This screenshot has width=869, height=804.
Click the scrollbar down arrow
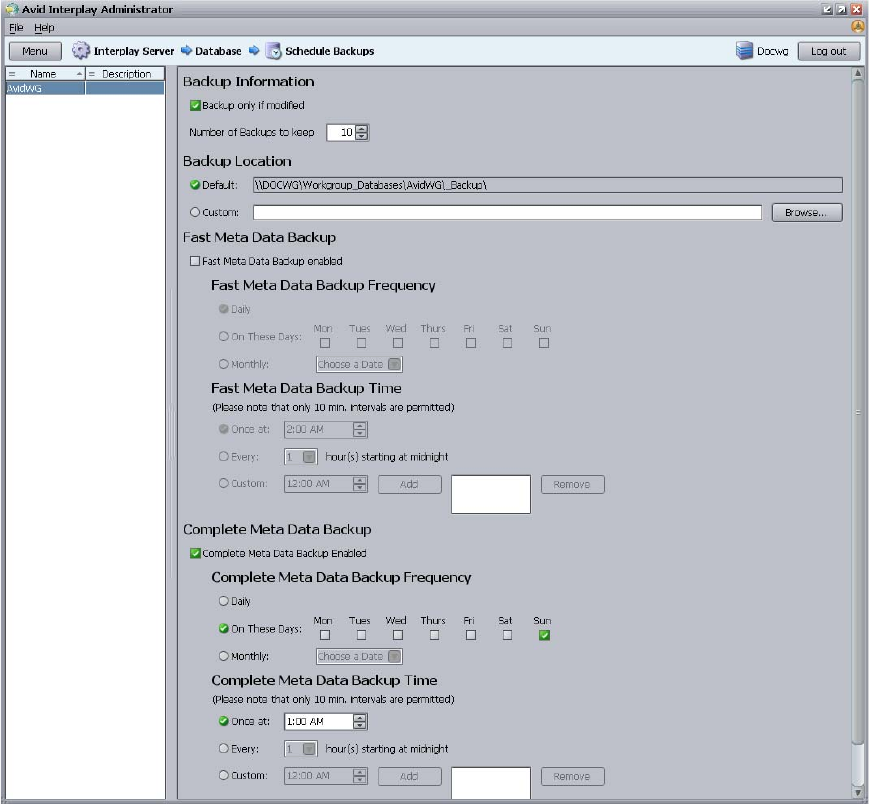(x=858, y=793)
